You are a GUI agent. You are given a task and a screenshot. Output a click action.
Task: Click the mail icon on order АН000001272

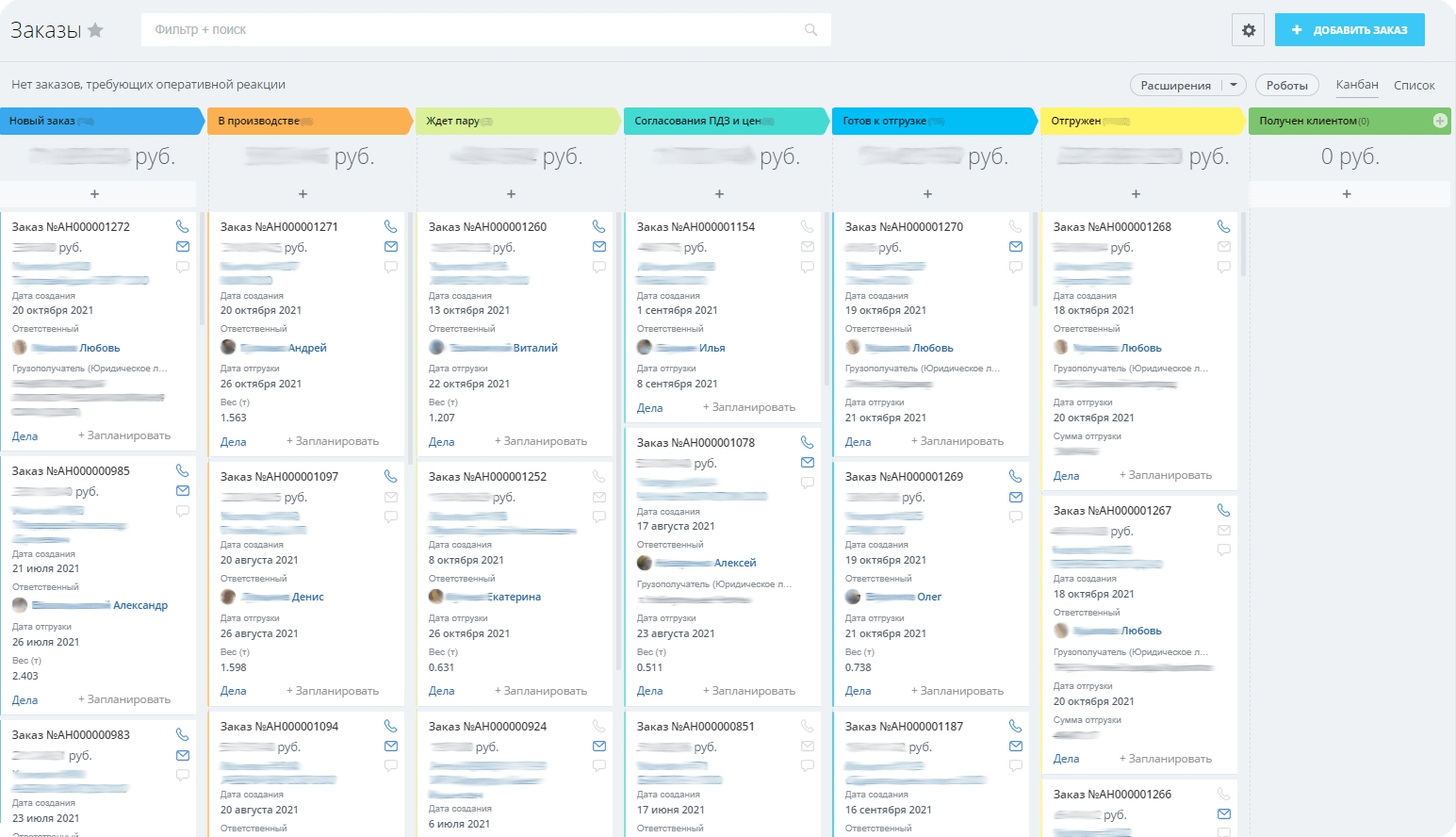(x=183, y=247)
